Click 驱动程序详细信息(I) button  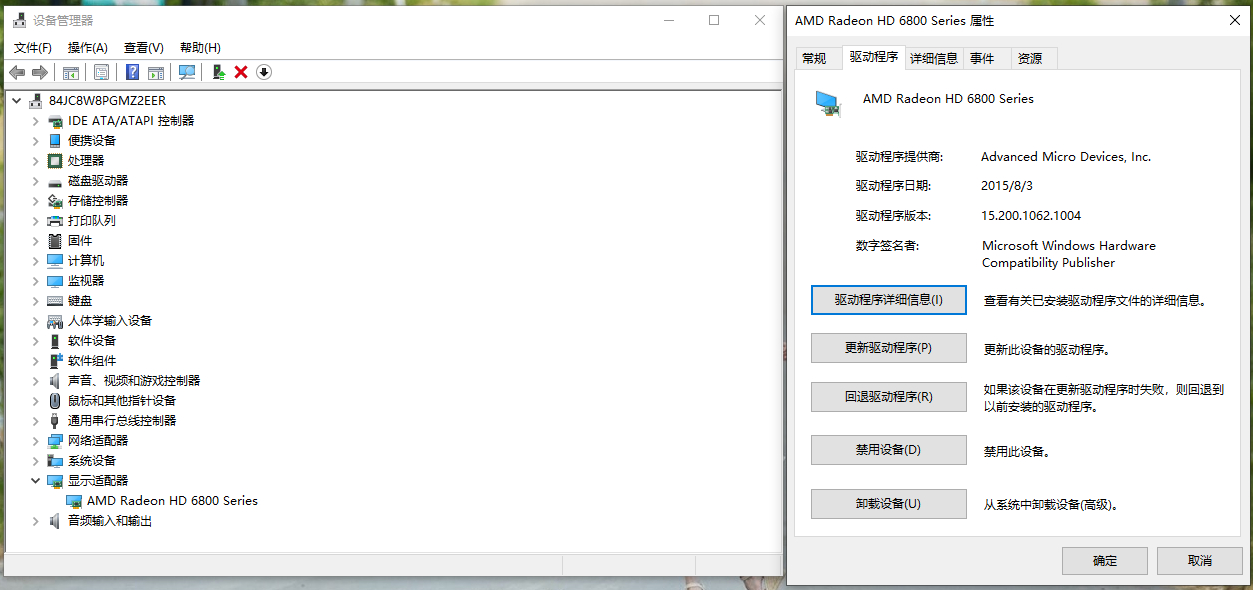coord(889,300)
